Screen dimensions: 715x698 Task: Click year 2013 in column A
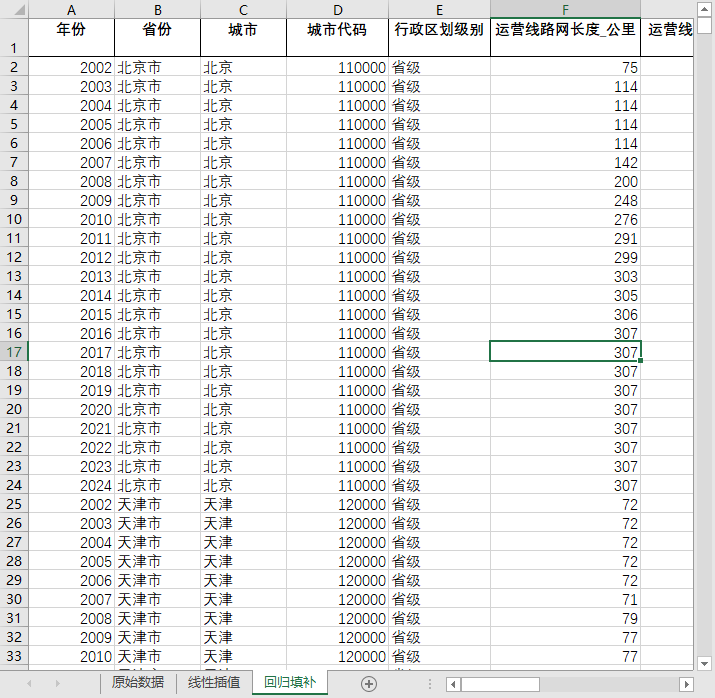71,276
